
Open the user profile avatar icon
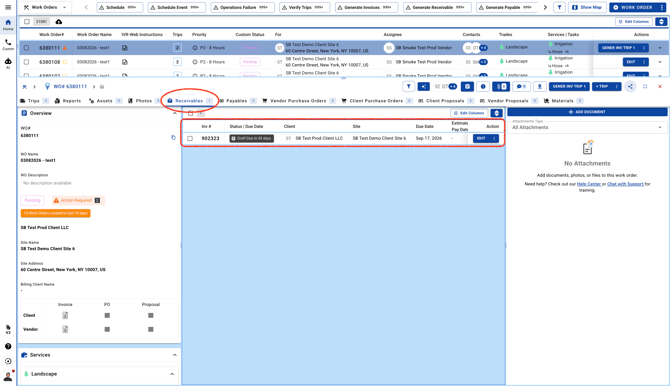(x=8, y=377)
